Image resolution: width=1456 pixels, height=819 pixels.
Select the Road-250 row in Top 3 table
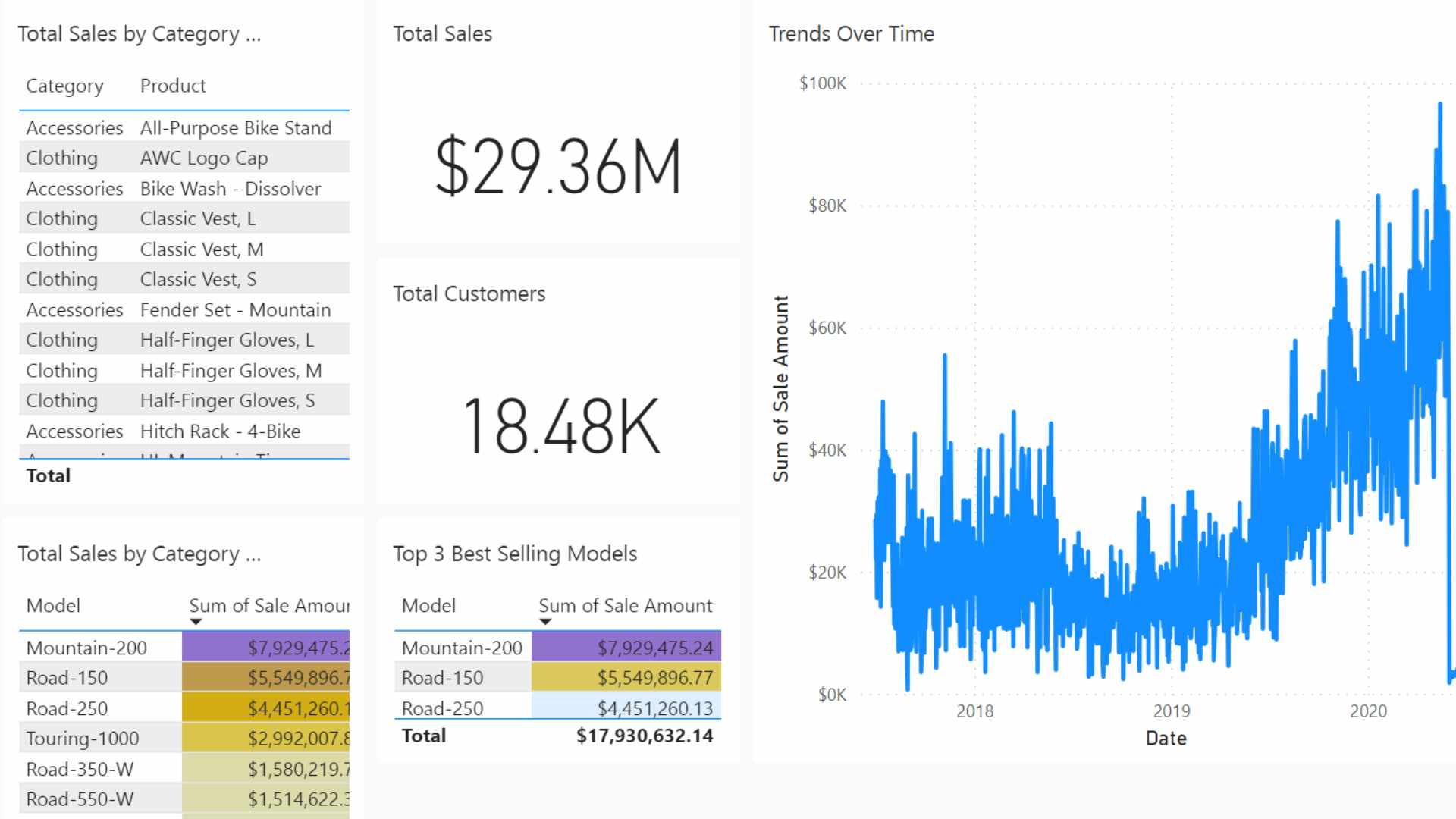[x=442, y=708]
